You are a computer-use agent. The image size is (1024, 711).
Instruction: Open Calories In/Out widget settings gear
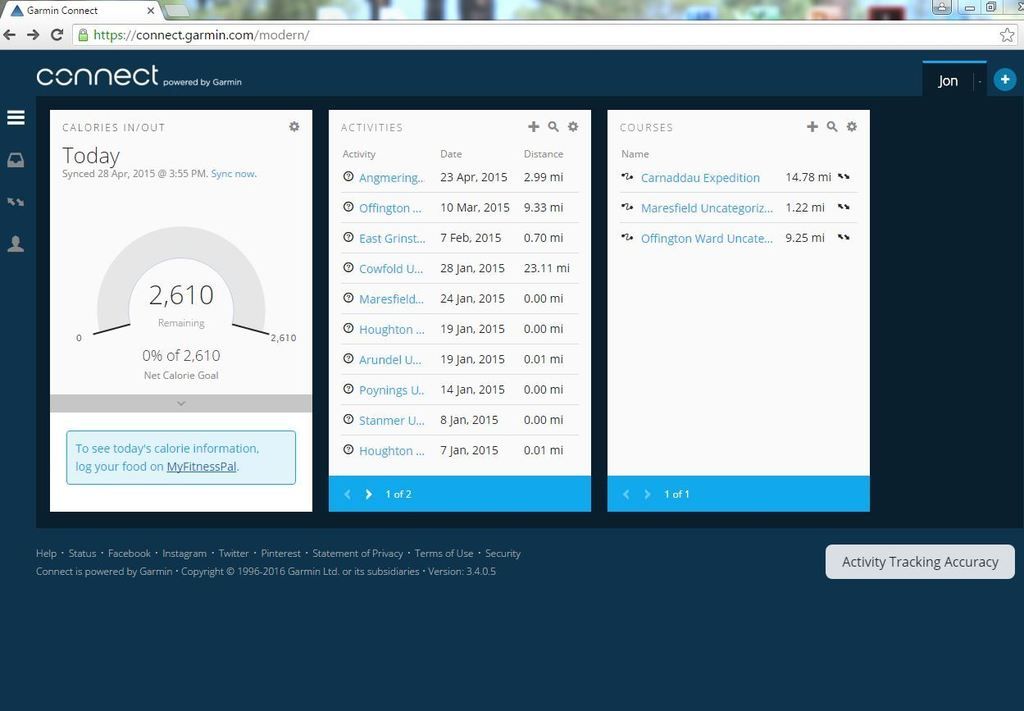(x=295, y=127)
